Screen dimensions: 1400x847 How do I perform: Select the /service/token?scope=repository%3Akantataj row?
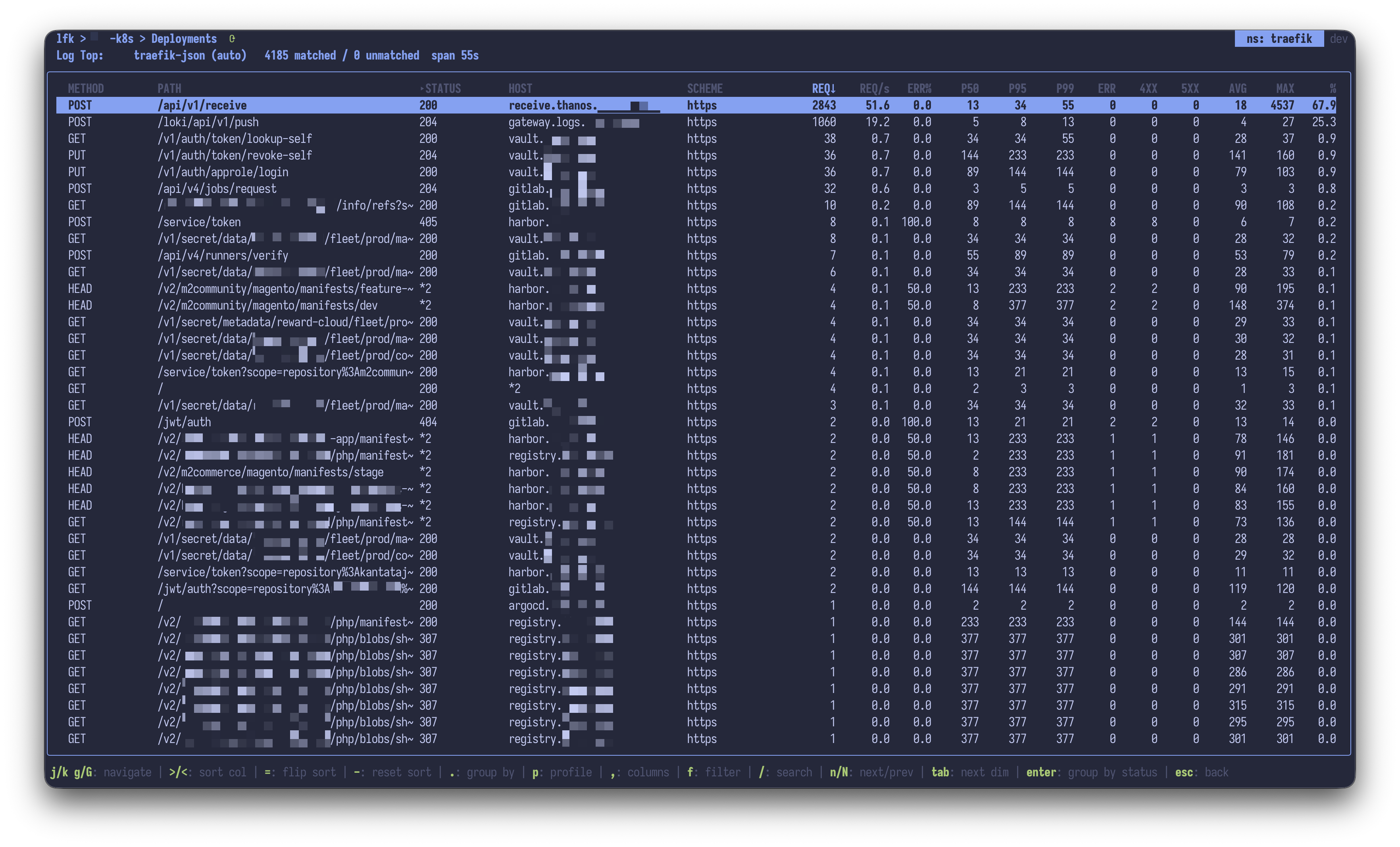pos(696,572)
